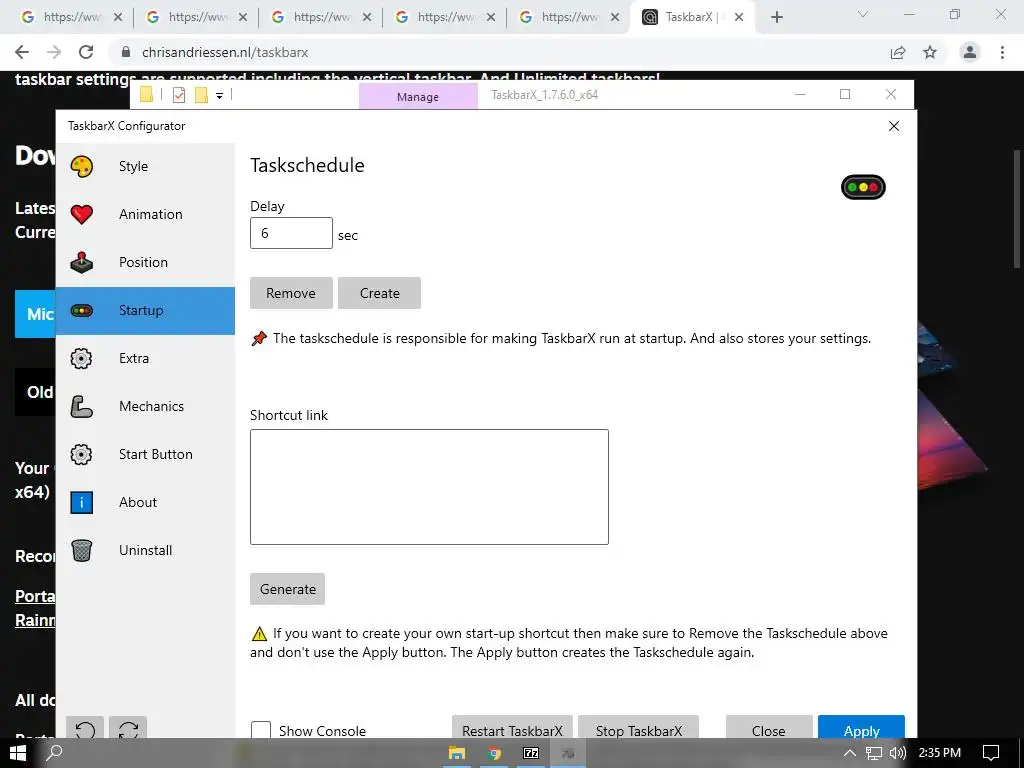The width and height of the screenshot is (1024, 768).
Task: Select the Style section
Action: coord(145,167)
